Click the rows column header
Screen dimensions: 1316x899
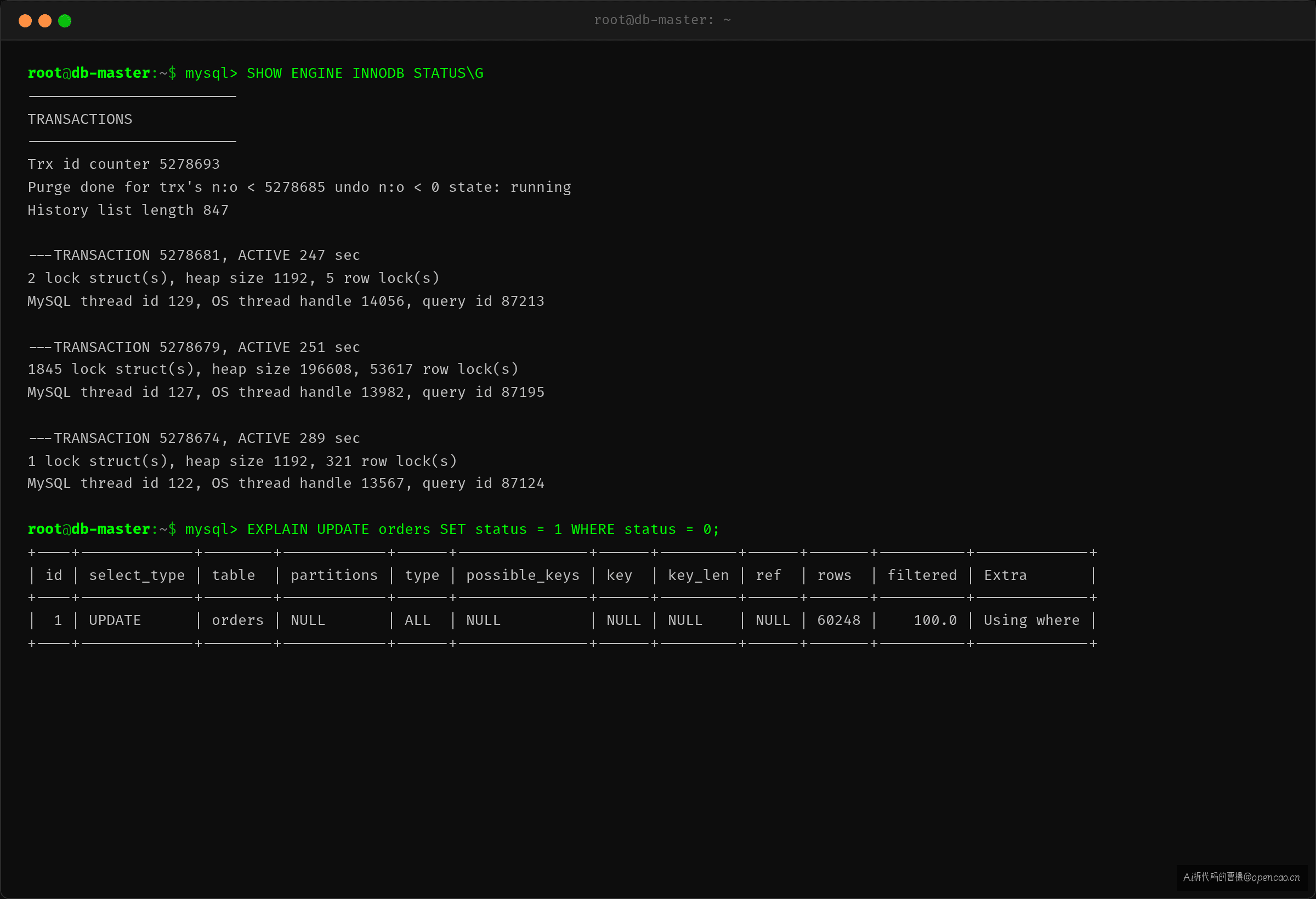[834, 575]
